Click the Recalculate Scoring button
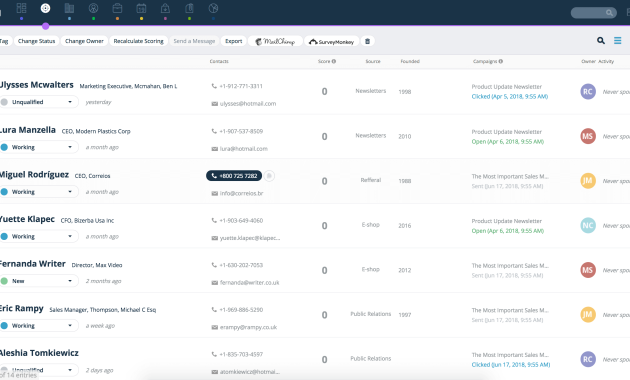Viewport: 630px width, 380px height. (138, 41)
